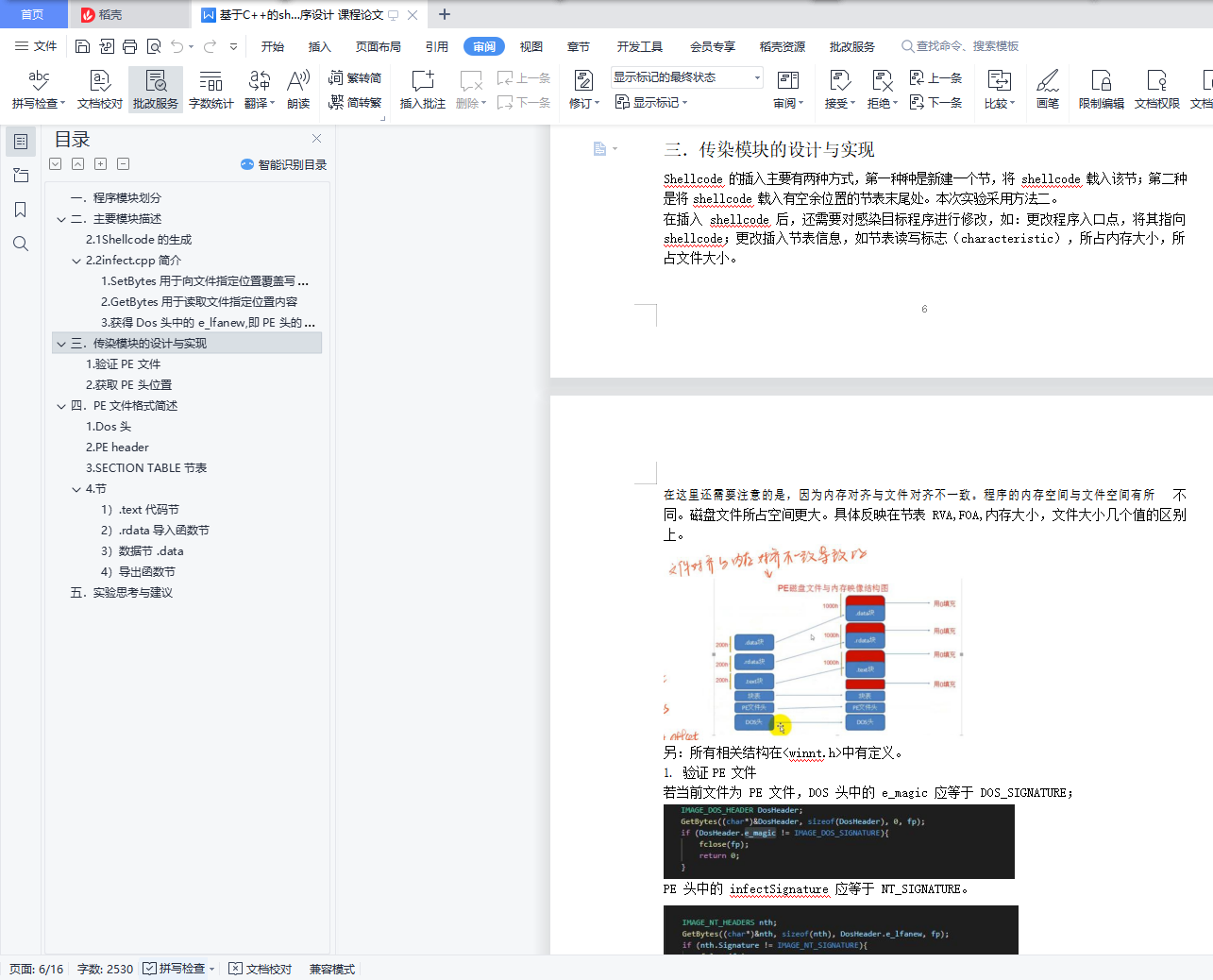
Task: Switch to 页面布局 tab
Action: pos(379,46)
